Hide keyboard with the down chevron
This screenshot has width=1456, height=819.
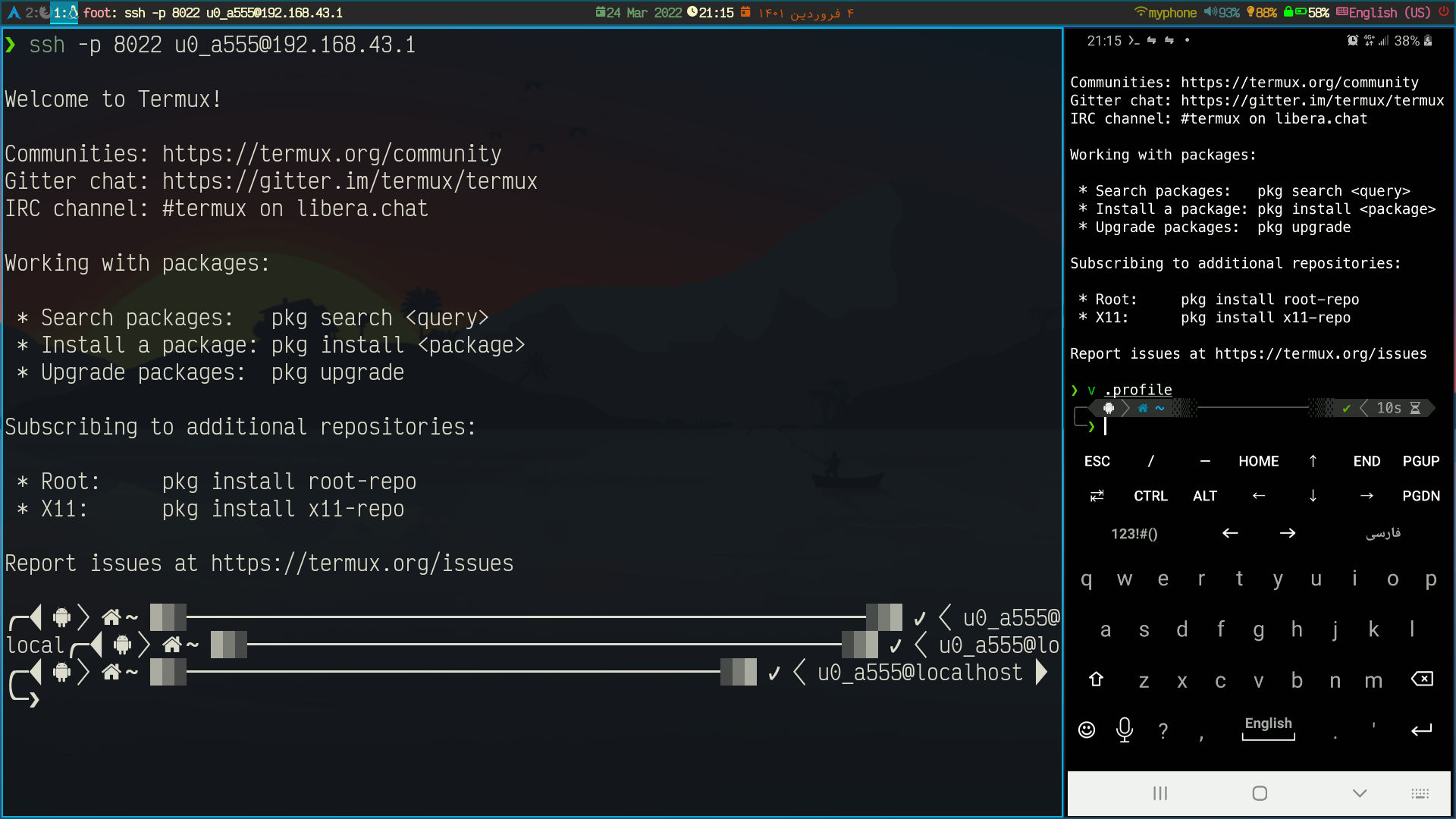pyautogui.click(x=1360, y=793)
